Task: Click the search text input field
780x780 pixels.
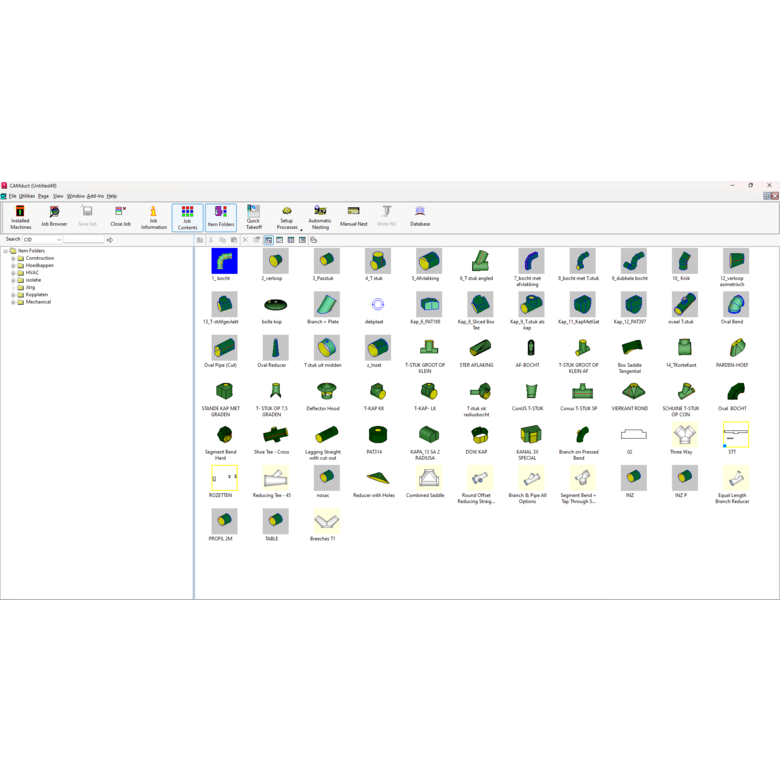Action: click(84, 240)
